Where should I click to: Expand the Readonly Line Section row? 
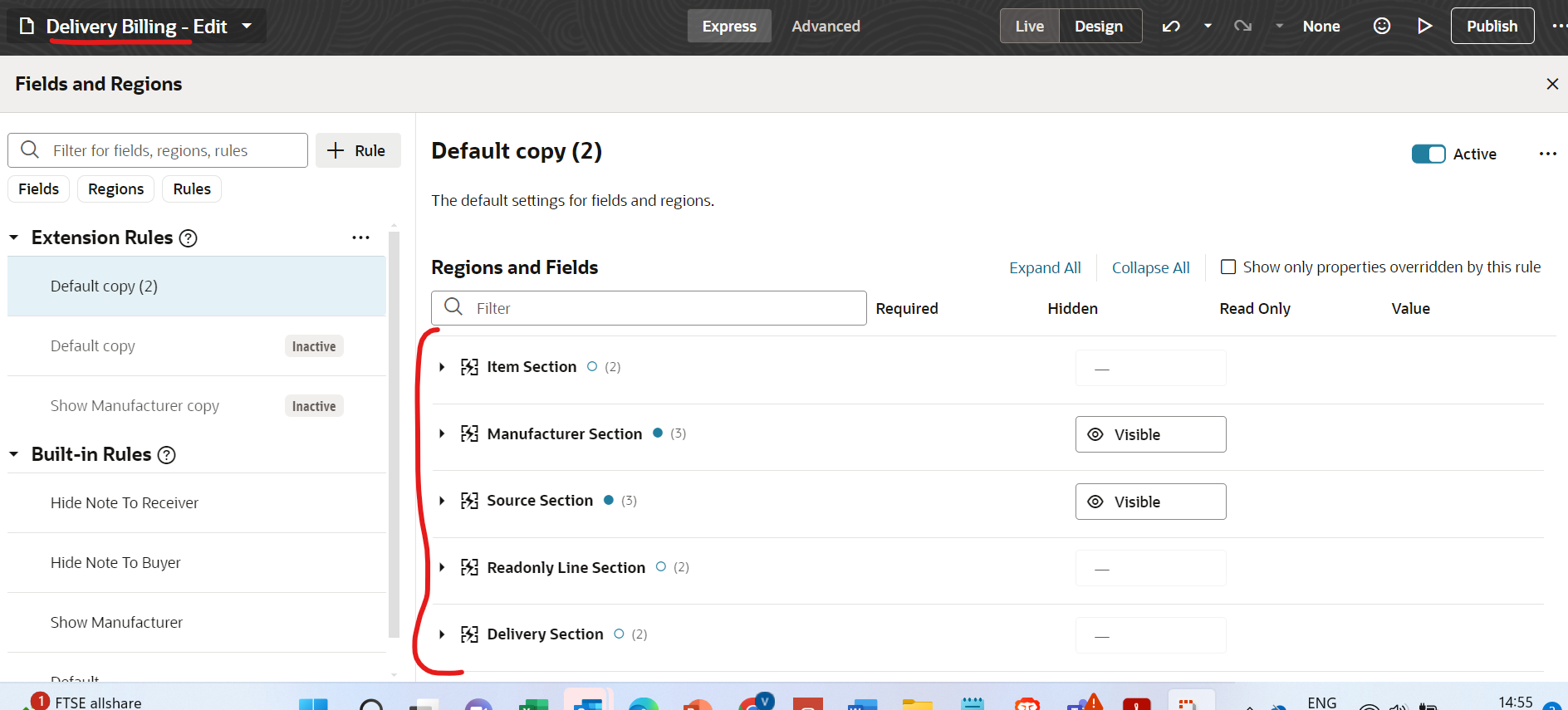[442, 567]
